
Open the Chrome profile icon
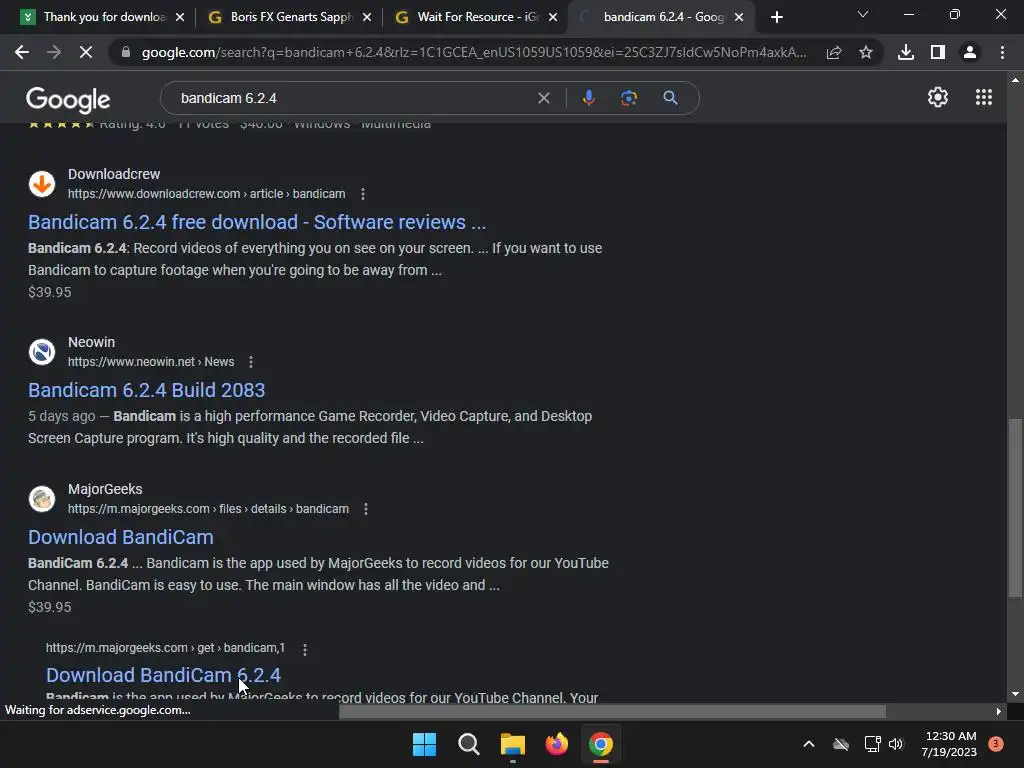coord(970,52)
